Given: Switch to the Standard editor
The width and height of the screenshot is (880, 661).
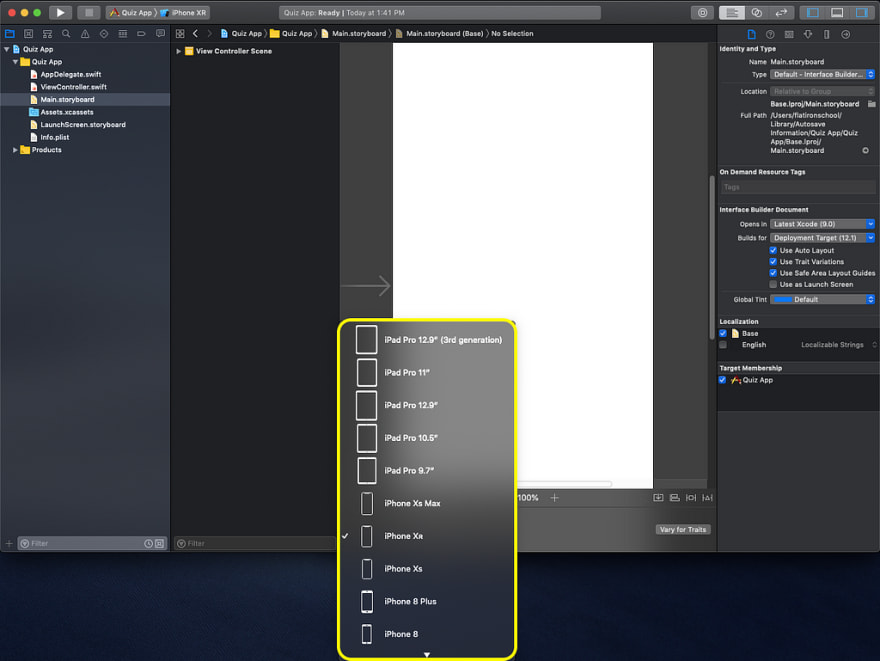Looking at the screenshot, I should pyautogui.click(x=732, y=12).
